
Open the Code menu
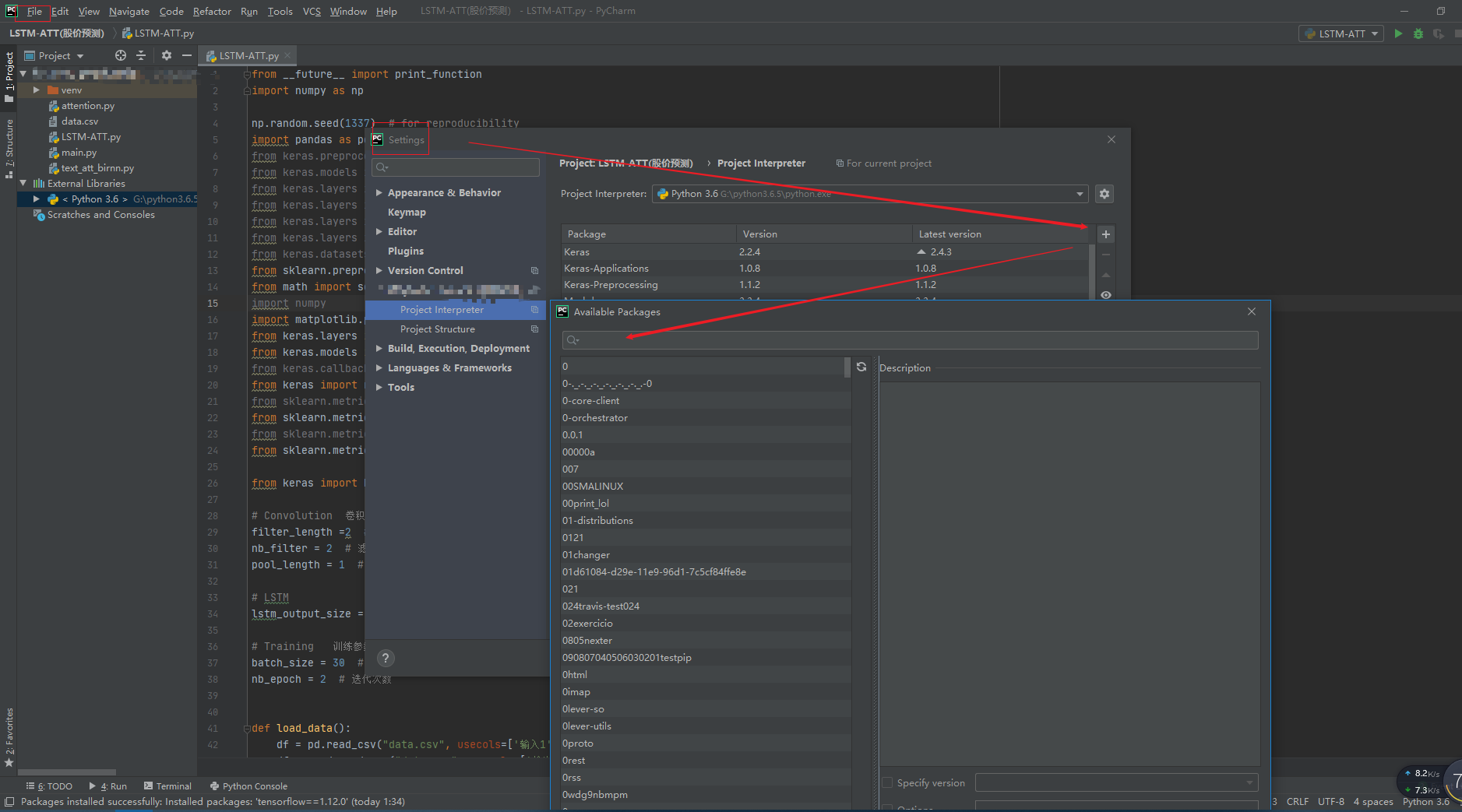[x=171, y=11]
